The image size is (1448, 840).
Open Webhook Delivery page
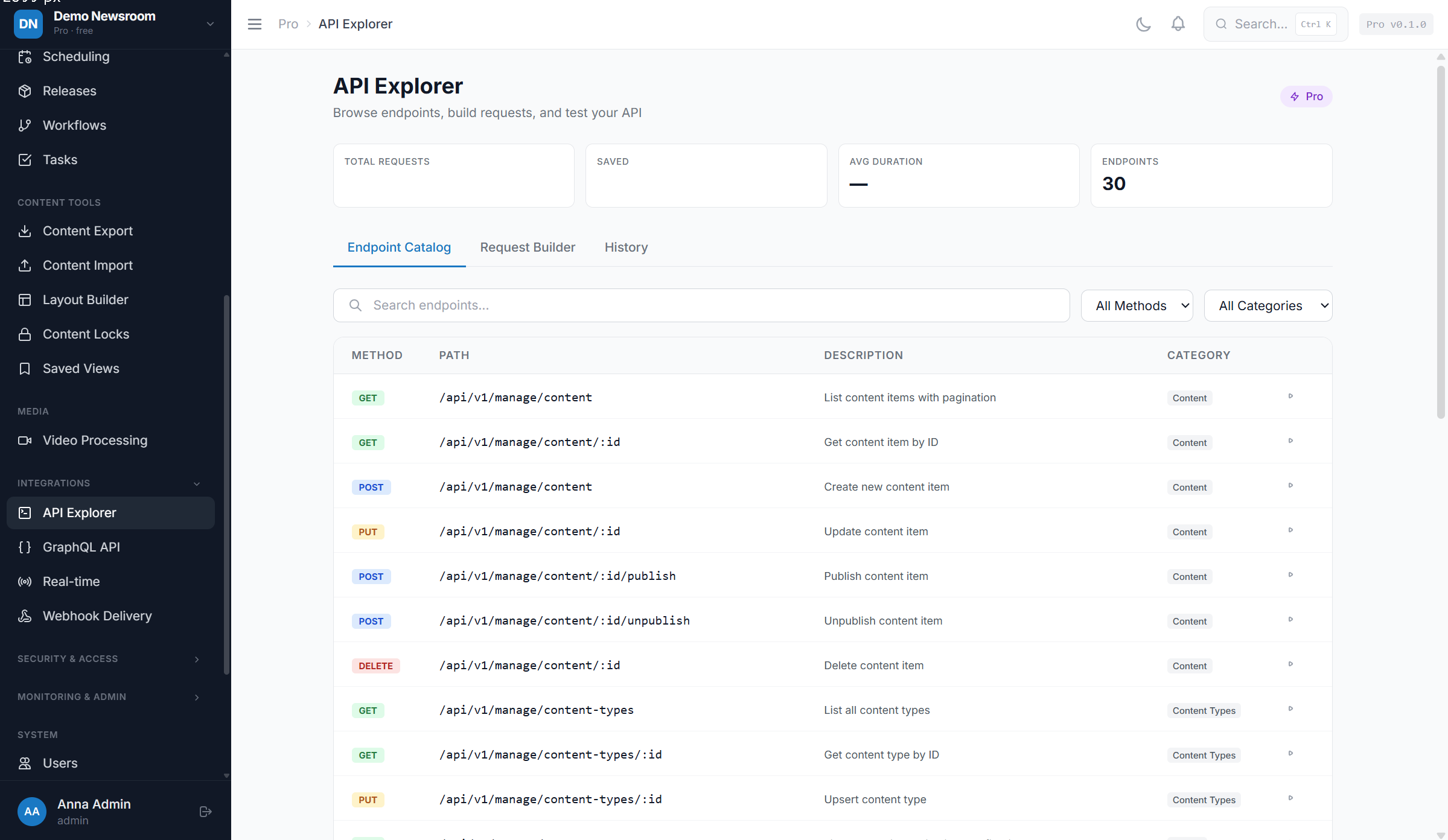[x=110, y=616]
